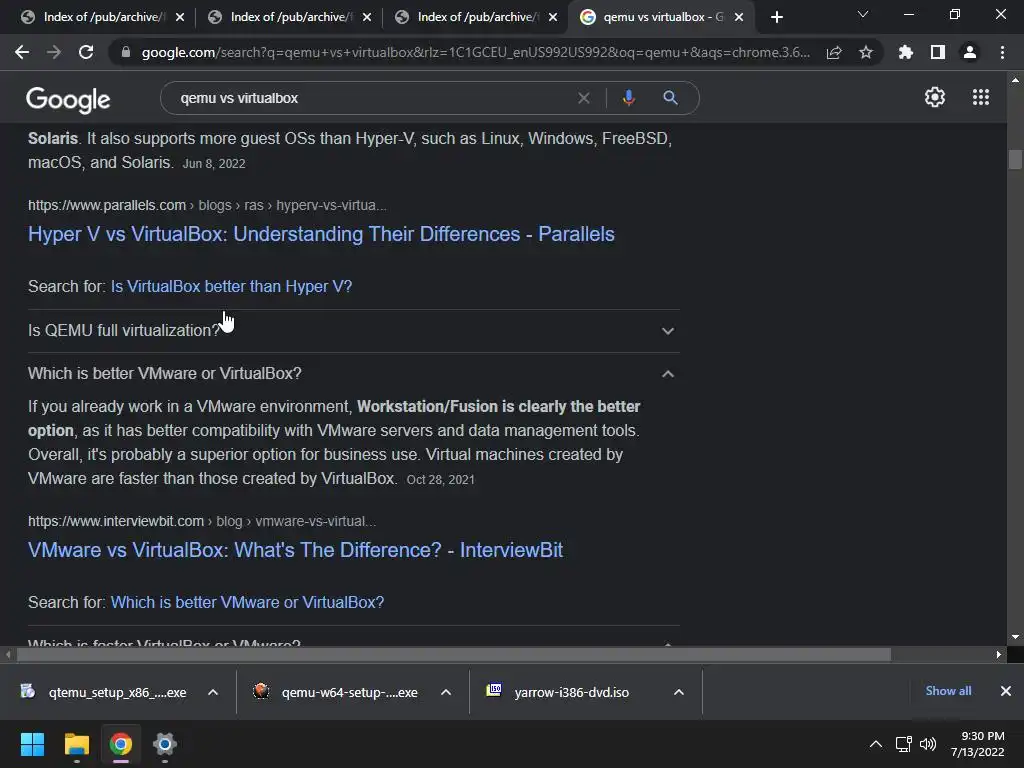
Task: Open the Settings gear app on taskbar
Action: coord(165,744)
